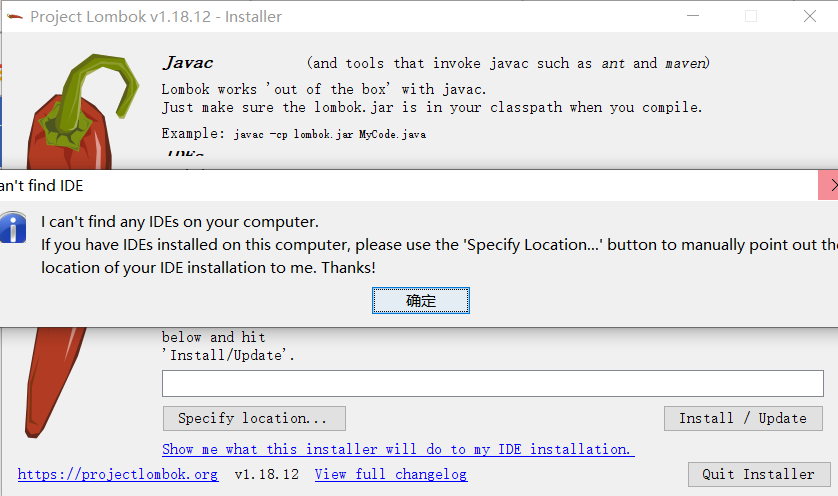
Task: Minimize the Lombok Installer window
Action: 693,16
